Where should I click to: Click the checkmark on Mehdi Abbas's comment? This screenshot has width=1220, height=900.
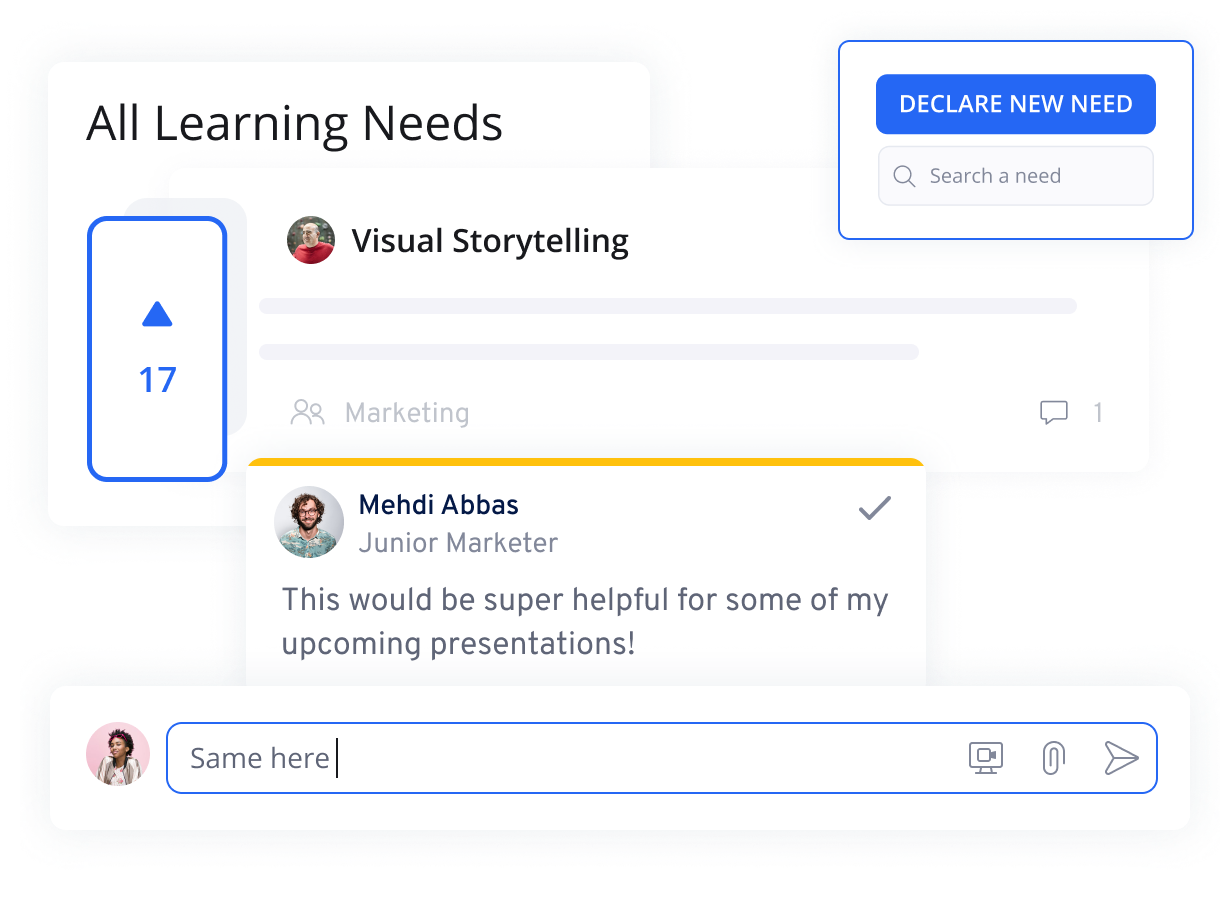point(874,509)
